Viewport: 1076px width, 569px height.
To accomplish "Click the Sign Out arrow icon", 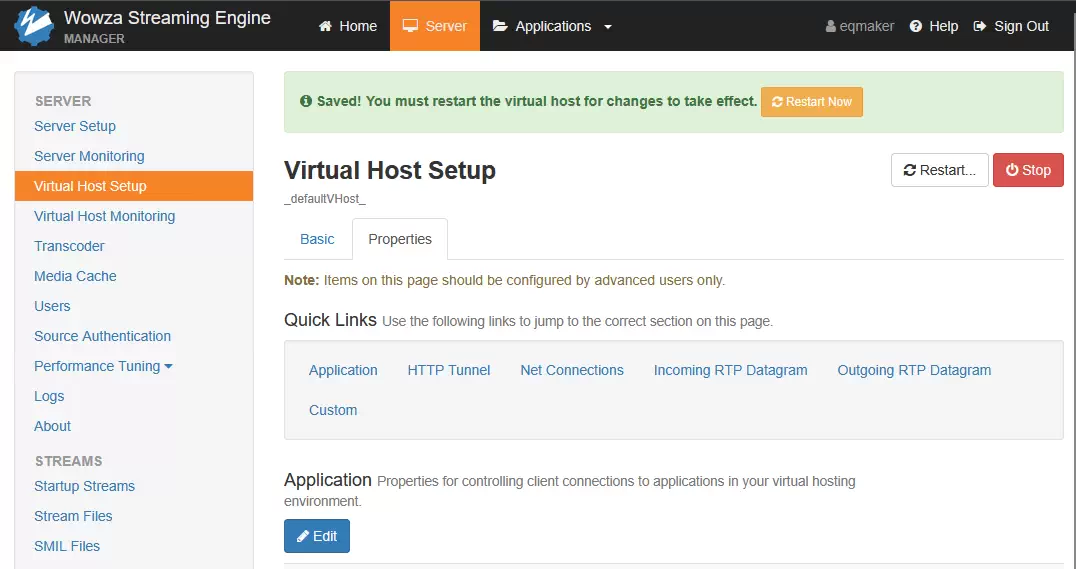I will point(980,26).
